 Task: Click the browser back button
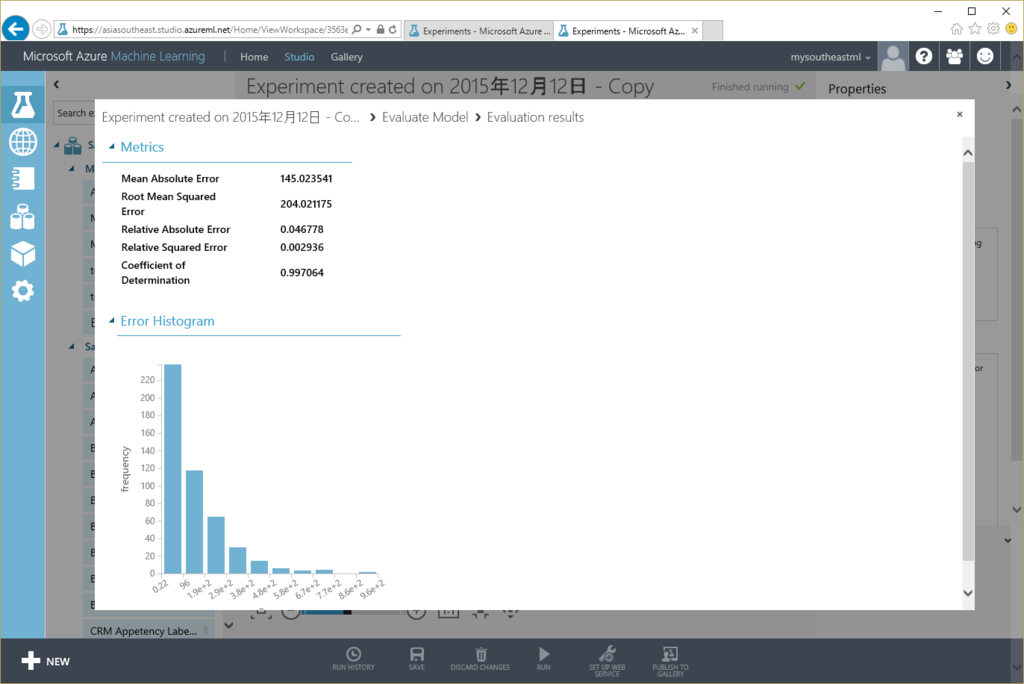pos(16,29)
